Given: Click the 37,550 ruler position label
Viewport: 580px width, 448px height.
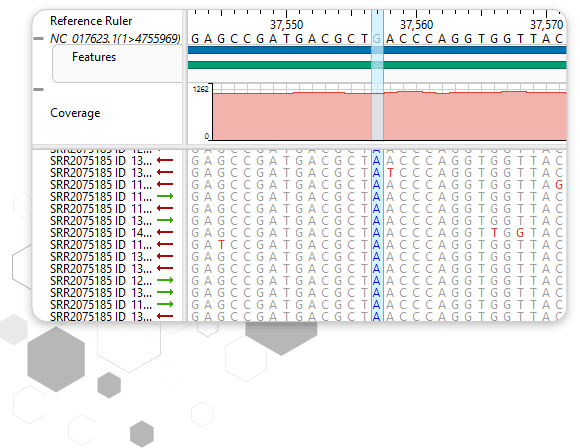Looking at the screenshot, I should tap(286, 25).
